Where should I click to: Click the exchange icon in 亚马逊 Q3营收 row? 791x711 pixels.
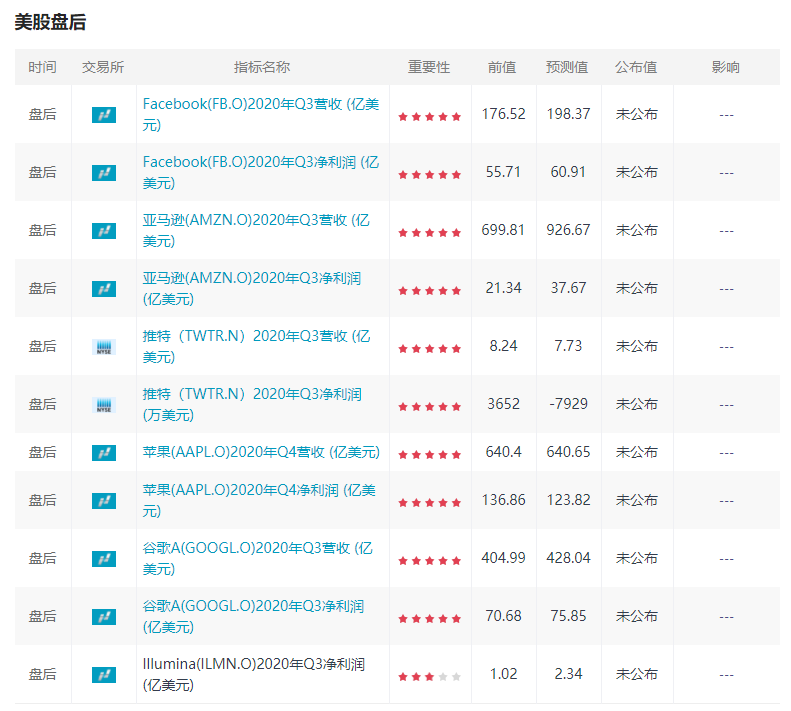104,231
